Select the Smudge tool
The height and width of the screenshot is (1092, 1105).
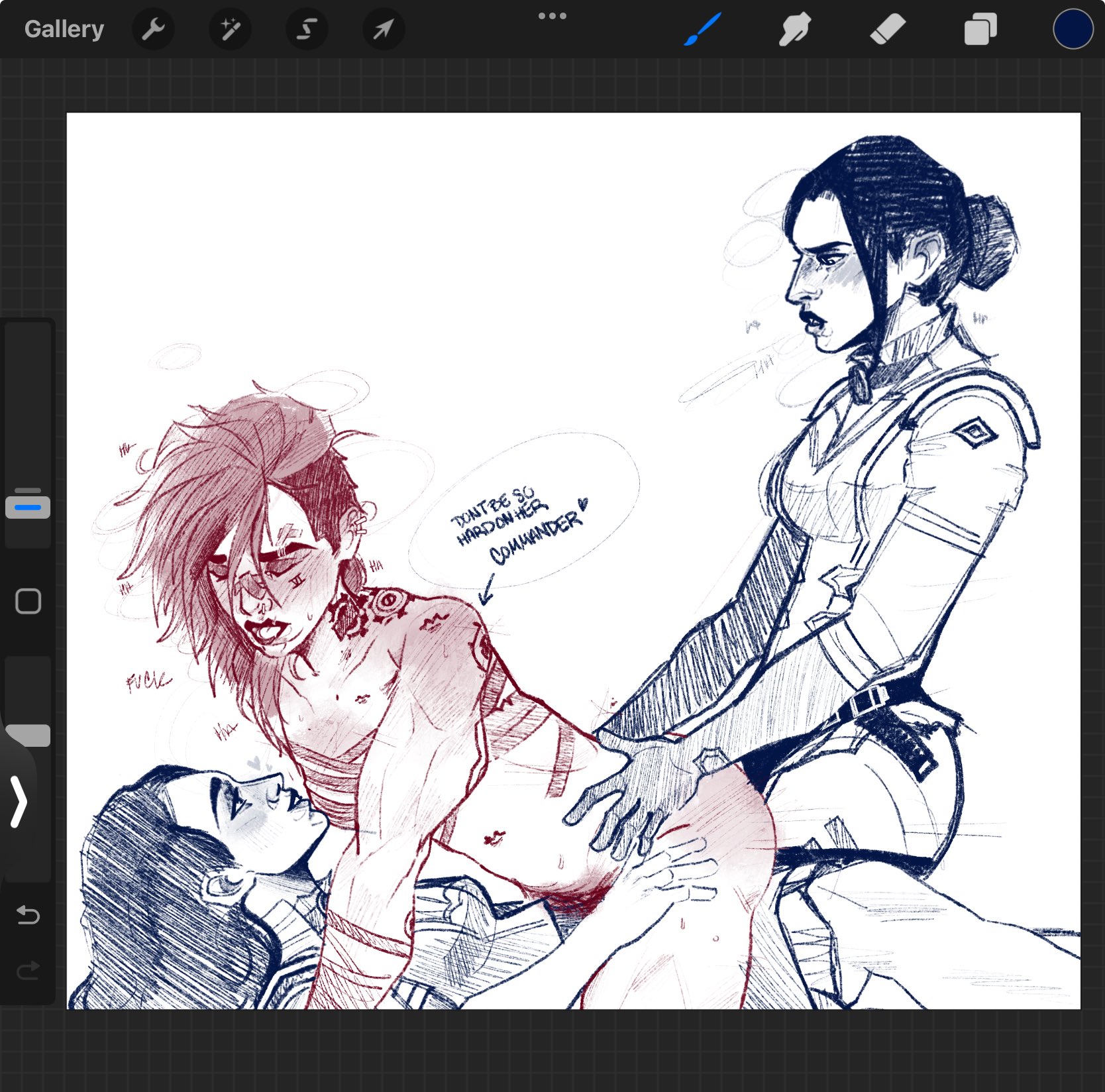(x=794, y=29)
